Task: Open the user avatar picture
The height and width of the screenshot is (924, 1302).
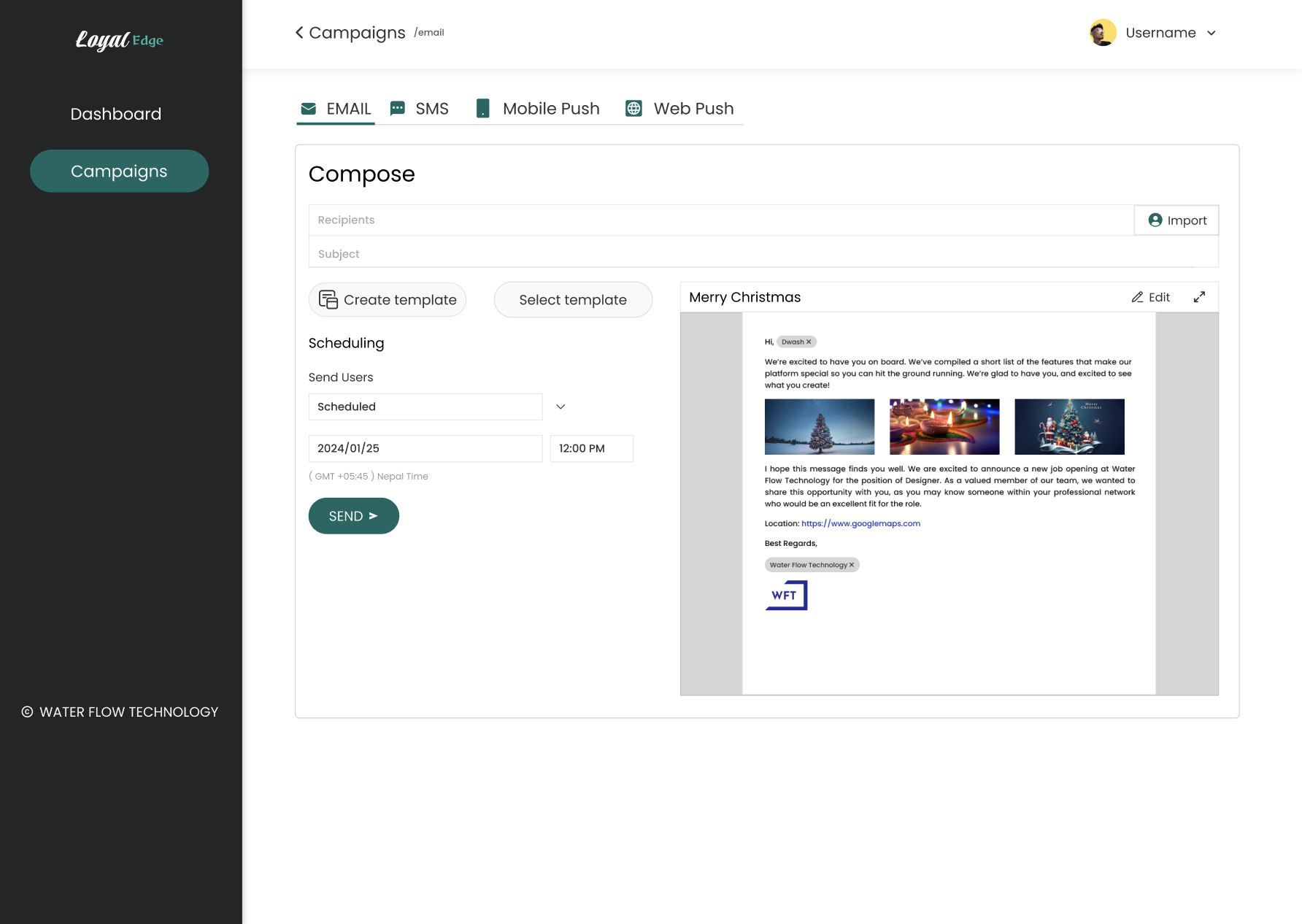Action: pyautogui.click(x=1103, y=33)
